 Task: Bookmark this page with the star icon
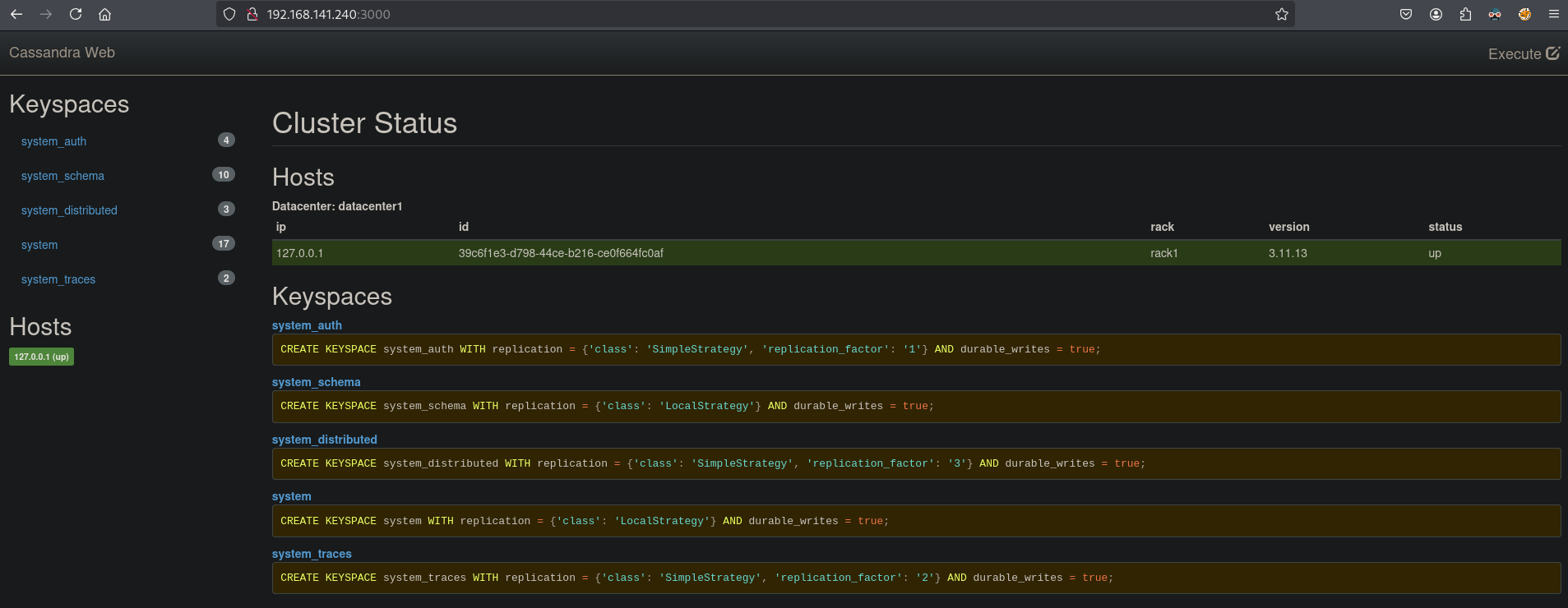coord(1281,14)
